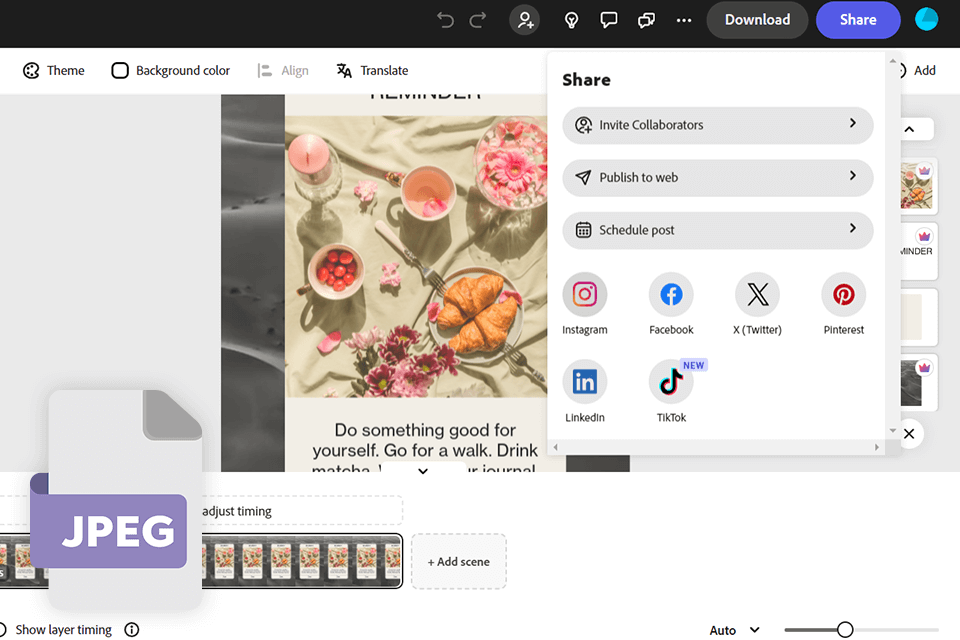Select the MINDER text template thumbnail
This screenshot has width=960, height=640.
click(917, 251)
